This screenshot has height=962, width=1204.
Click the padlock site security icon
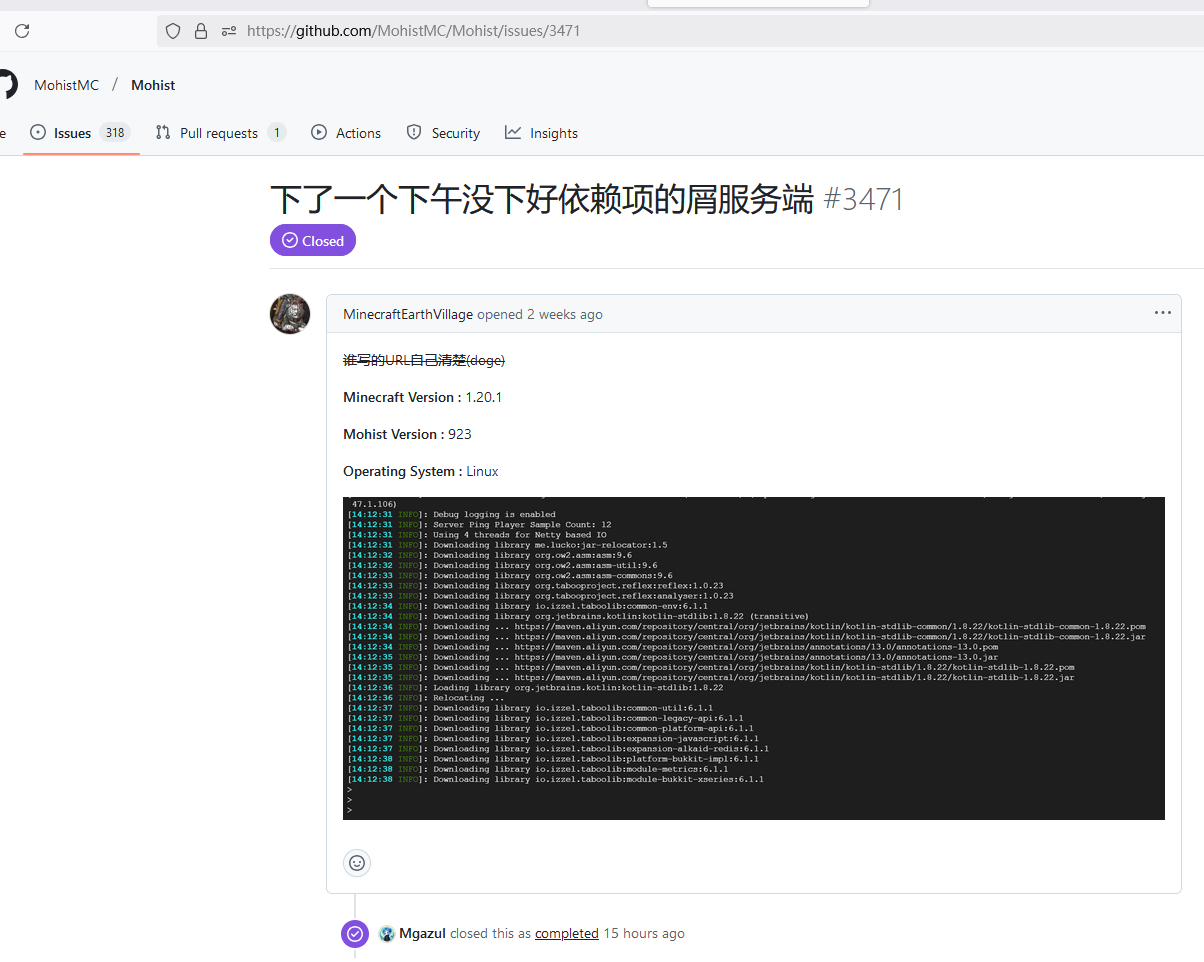coord(201,31)
